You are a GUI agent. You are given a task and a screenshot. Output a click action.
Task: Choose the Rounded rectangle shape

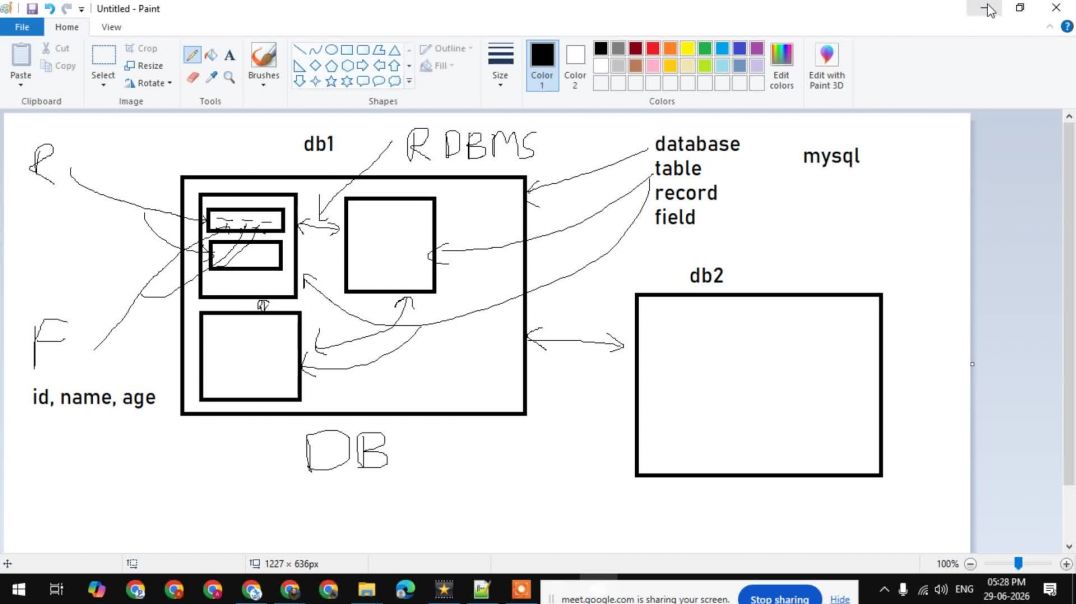[362, 50]
